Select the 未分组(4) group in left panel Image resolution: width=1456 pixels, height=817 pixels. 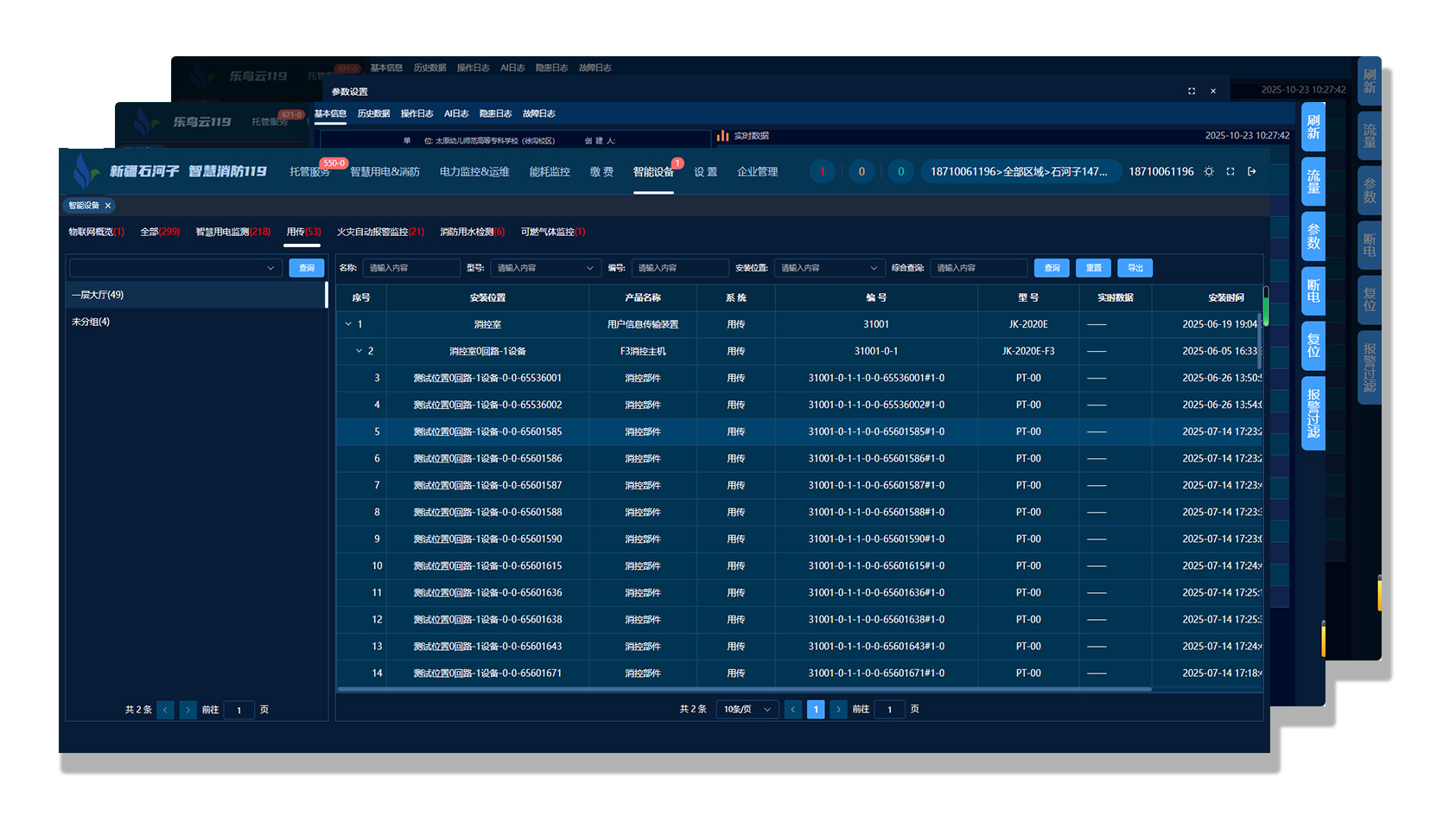(x=91, y=322)
